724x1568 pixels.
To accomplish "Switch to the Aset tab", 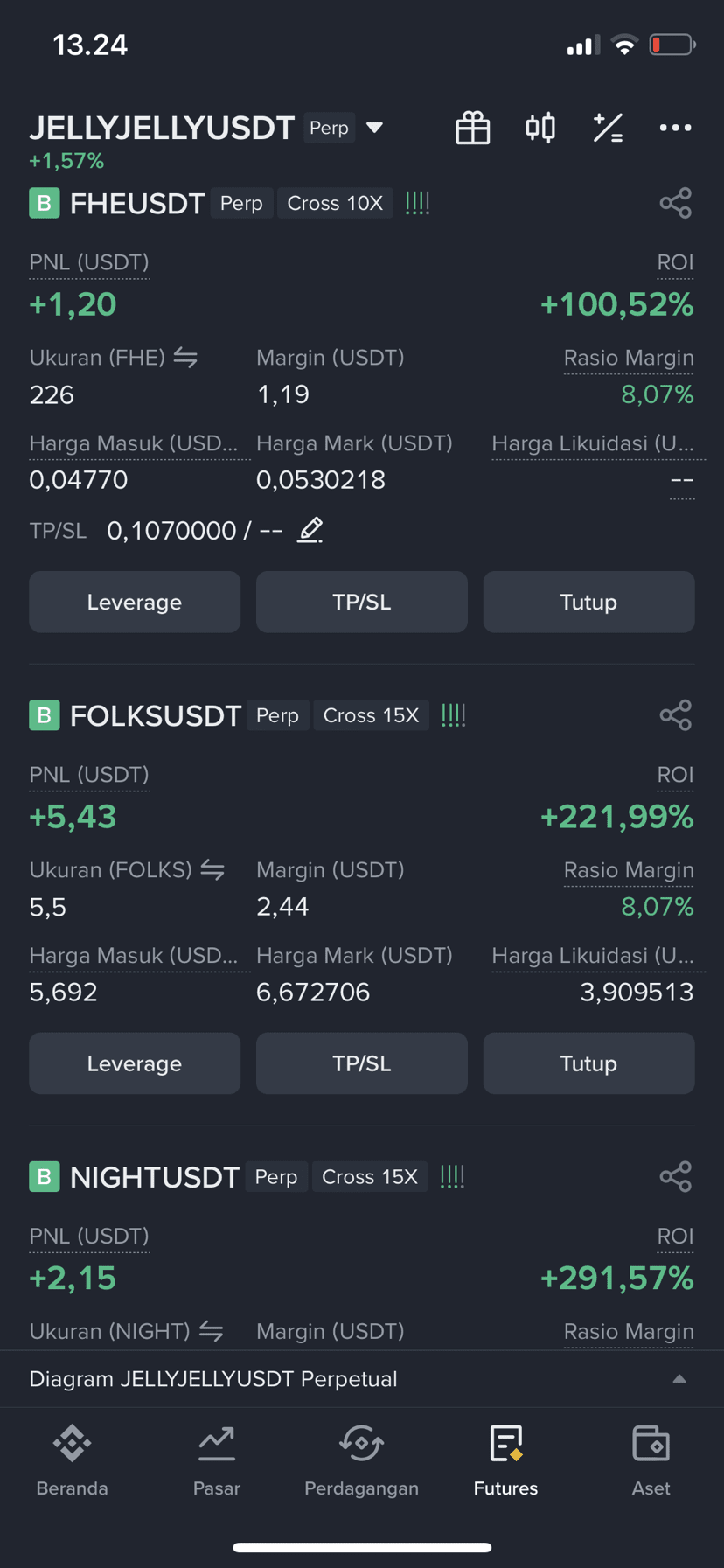I will click(x=651, y=1456).
